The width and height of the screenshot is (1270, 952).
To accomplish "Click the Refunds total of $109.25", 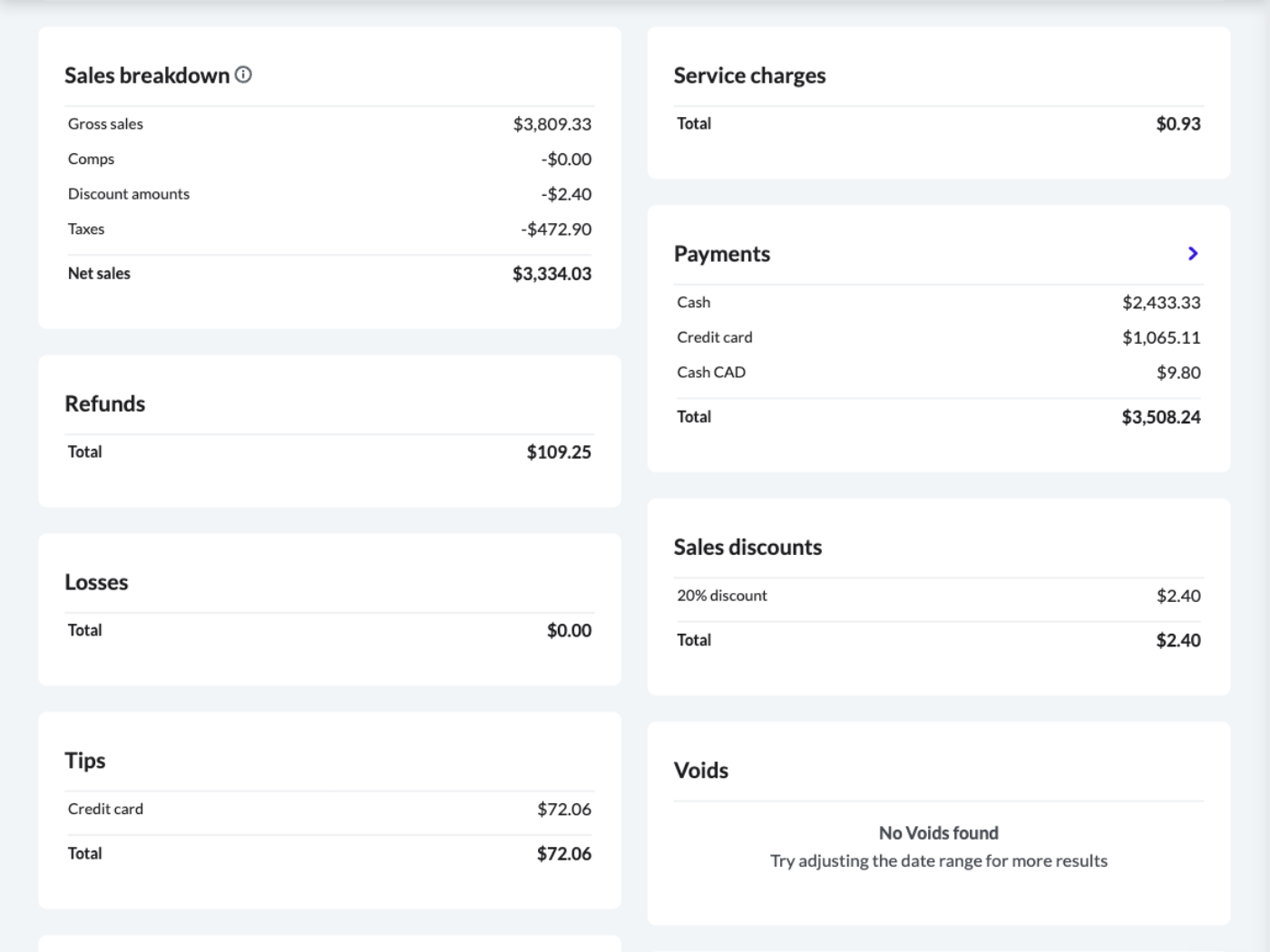I will [558, 452].
